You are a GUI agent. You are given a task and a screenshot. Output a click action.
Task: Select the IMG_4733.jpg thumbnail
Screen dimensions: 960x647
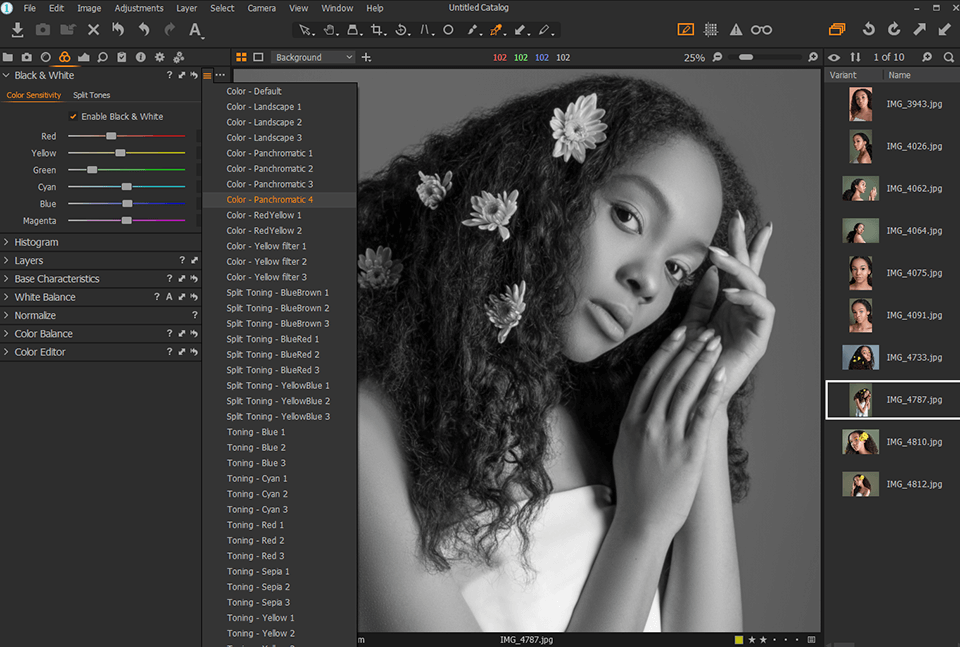tap(860, 357)
